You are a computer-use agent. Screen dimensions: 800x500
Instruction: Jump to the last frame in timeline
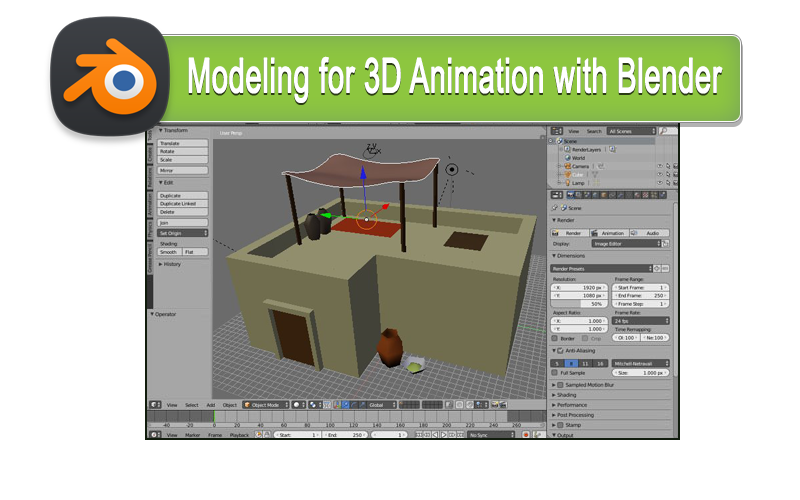460,435
